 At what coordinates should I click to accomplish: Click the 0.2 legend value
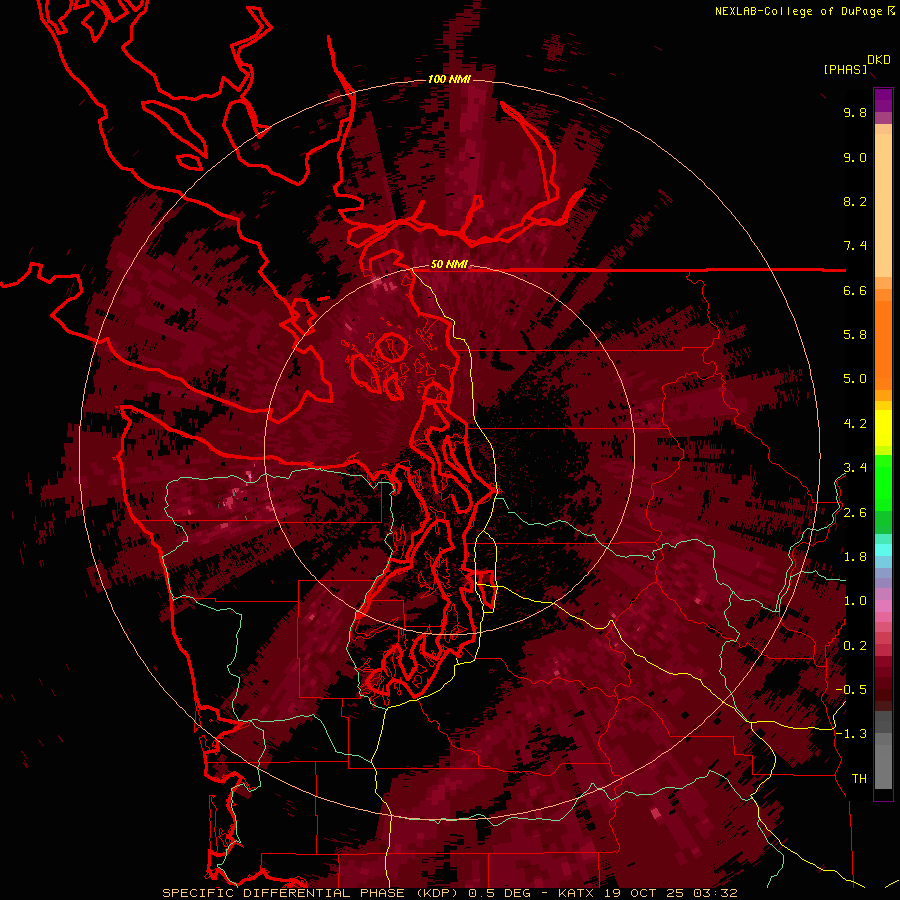click(855, 646)
